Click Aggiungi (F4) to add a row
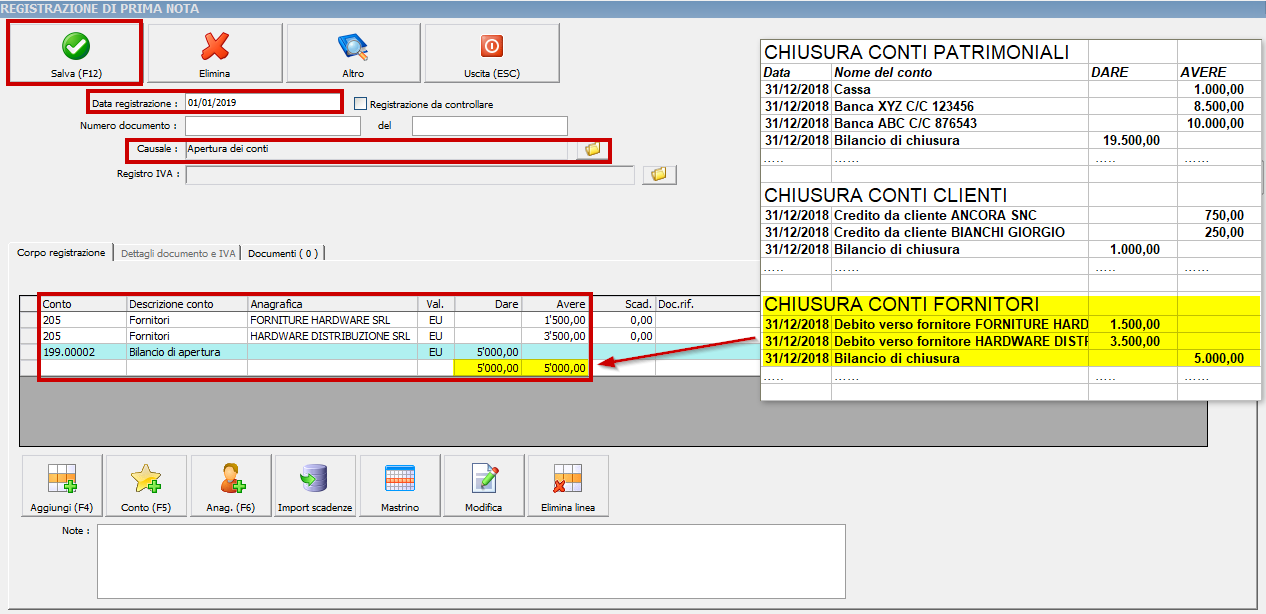 pyautogui.click(x=61, y=485)
